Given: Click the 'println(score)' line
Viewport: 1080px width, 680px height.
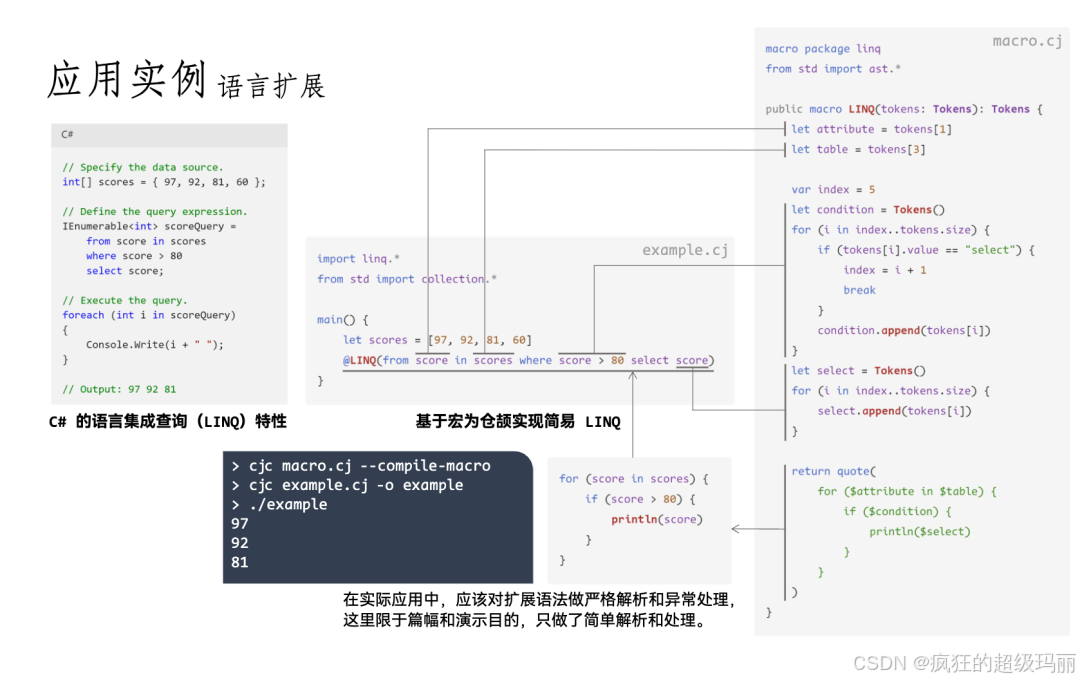Looking at the screenshot, I should [657, 519].
